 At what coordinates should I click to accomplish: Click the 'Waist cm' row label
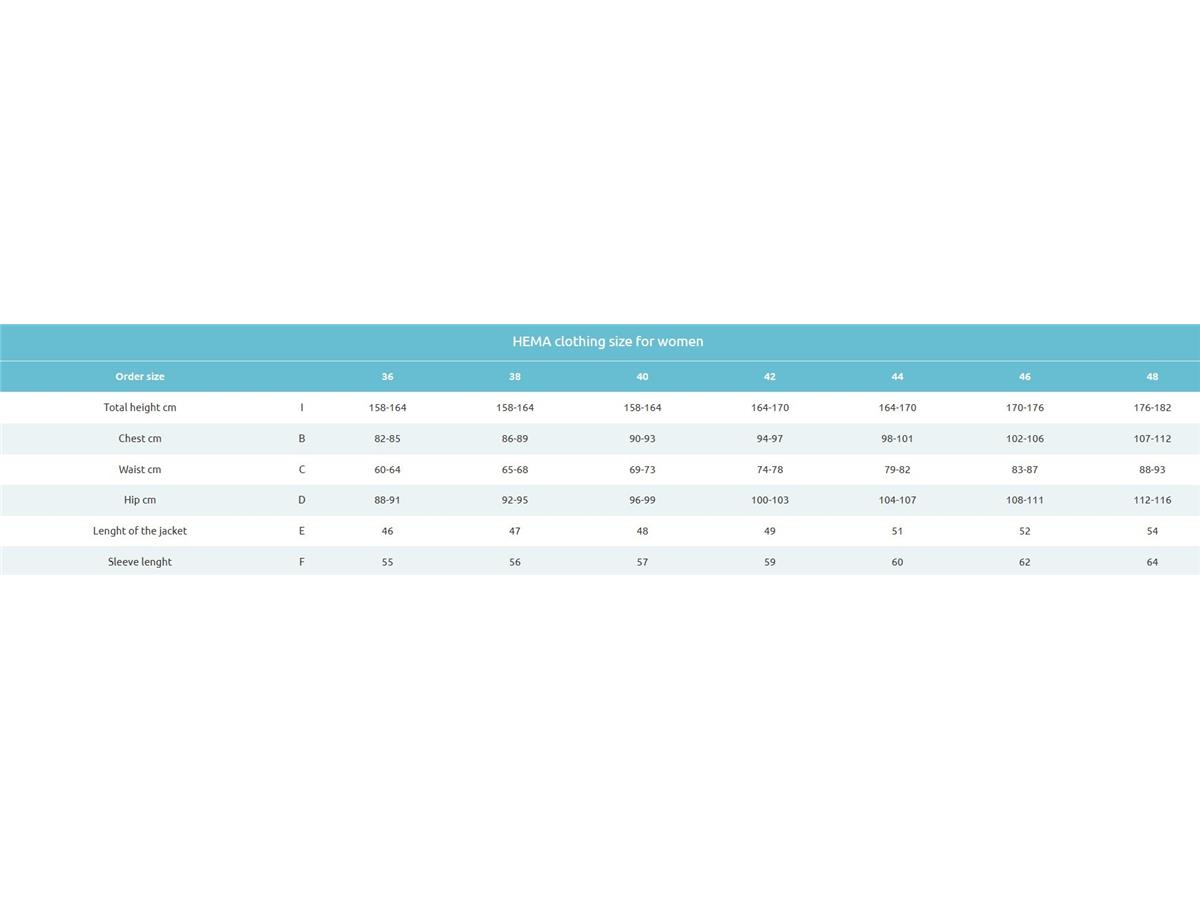(140, 470)
